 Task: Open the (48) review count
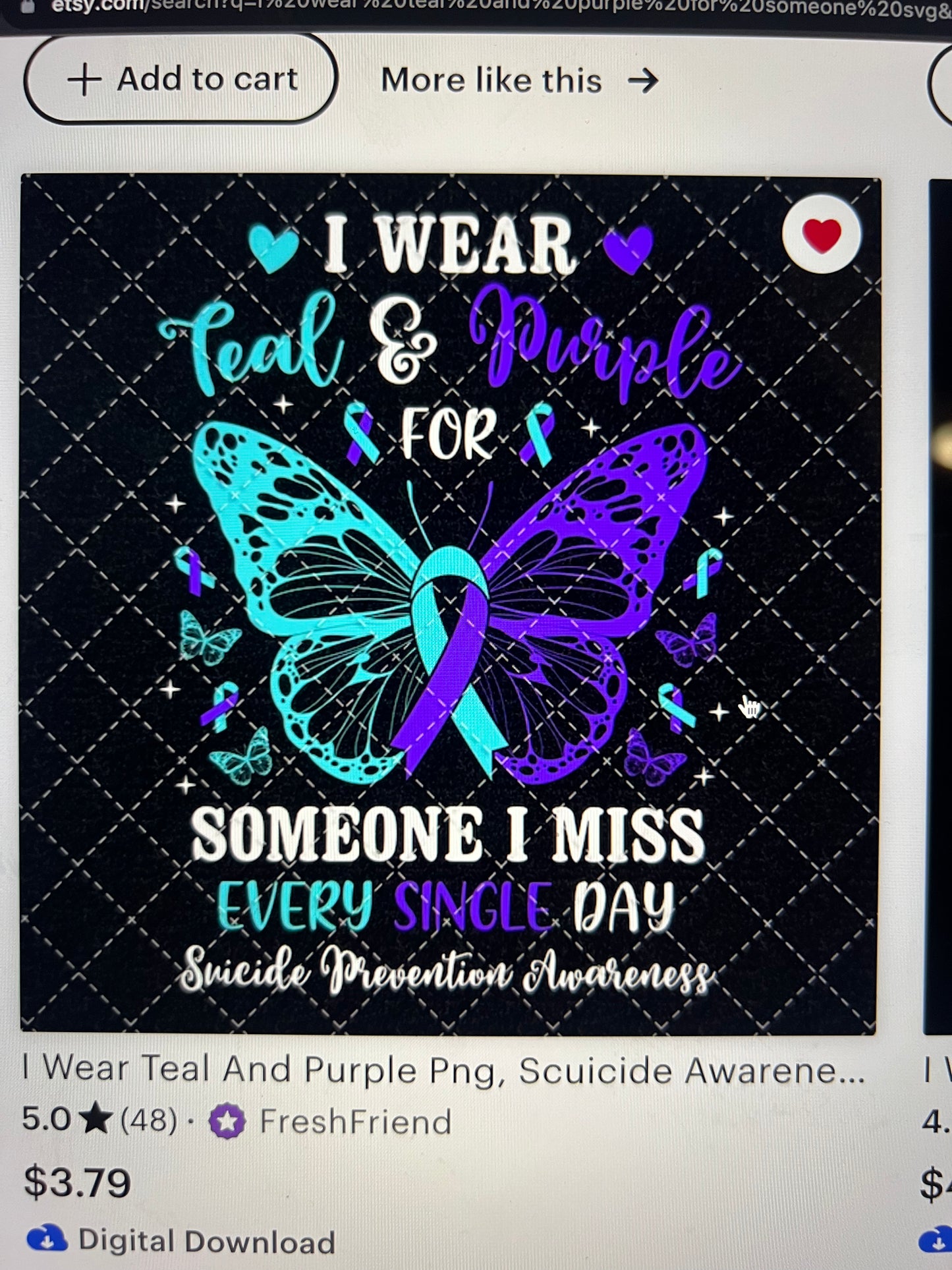pos(149,1120)
